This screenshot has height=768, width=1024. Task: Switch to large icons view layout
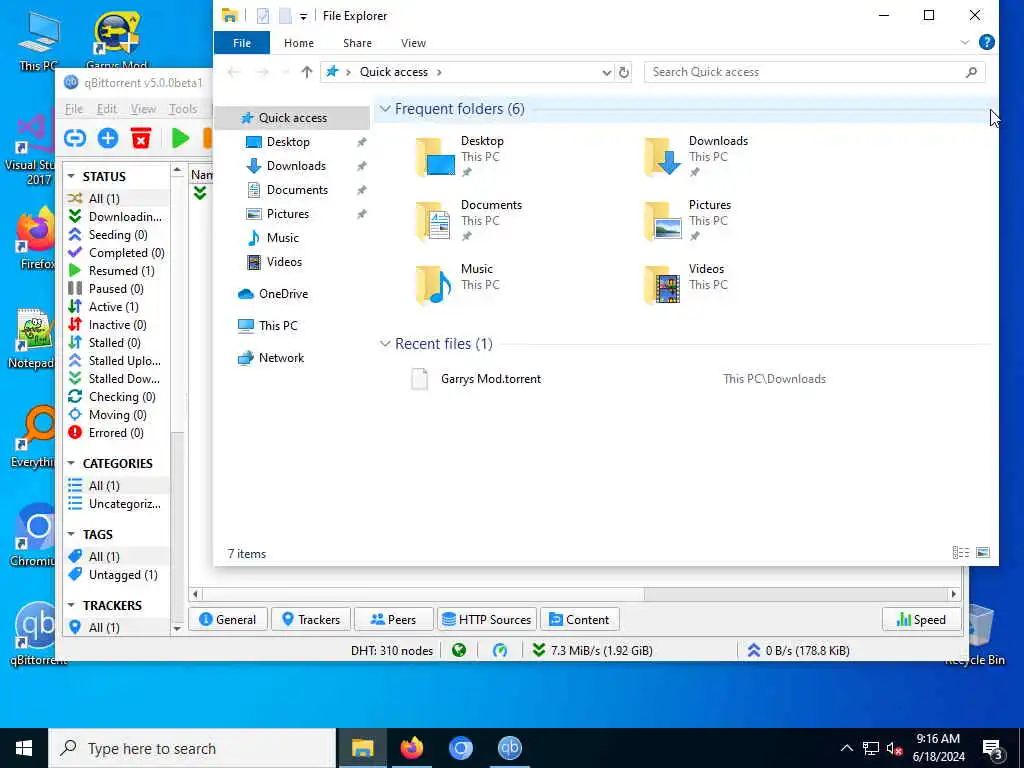coord(983,553)
